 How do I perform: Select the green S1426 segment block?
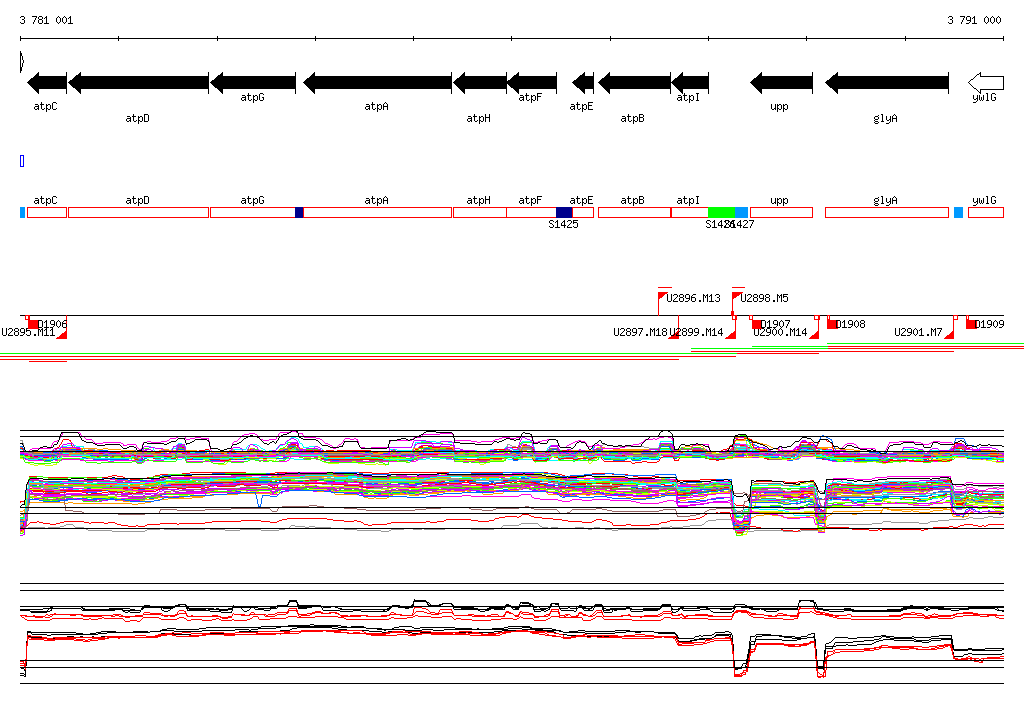pyautogui.click(x=722, y=212)
